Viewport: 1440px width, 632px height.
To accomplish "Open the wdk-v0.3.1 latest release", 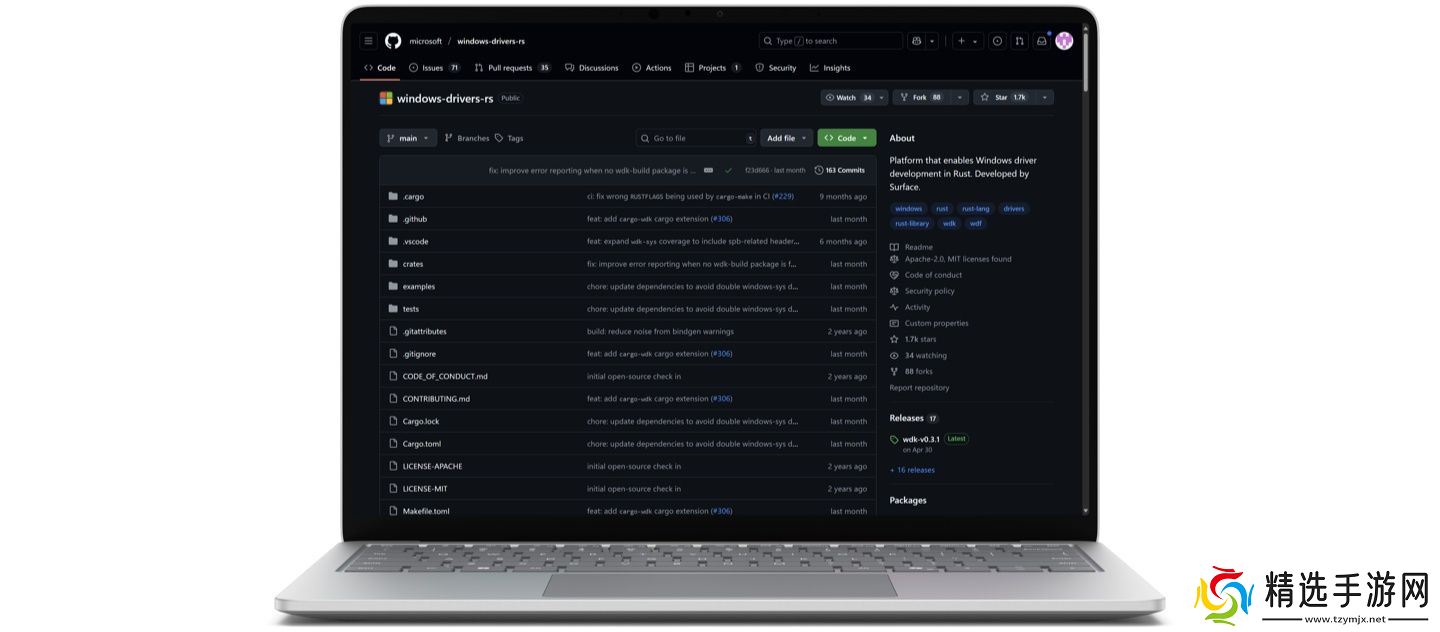I will 920,439.
